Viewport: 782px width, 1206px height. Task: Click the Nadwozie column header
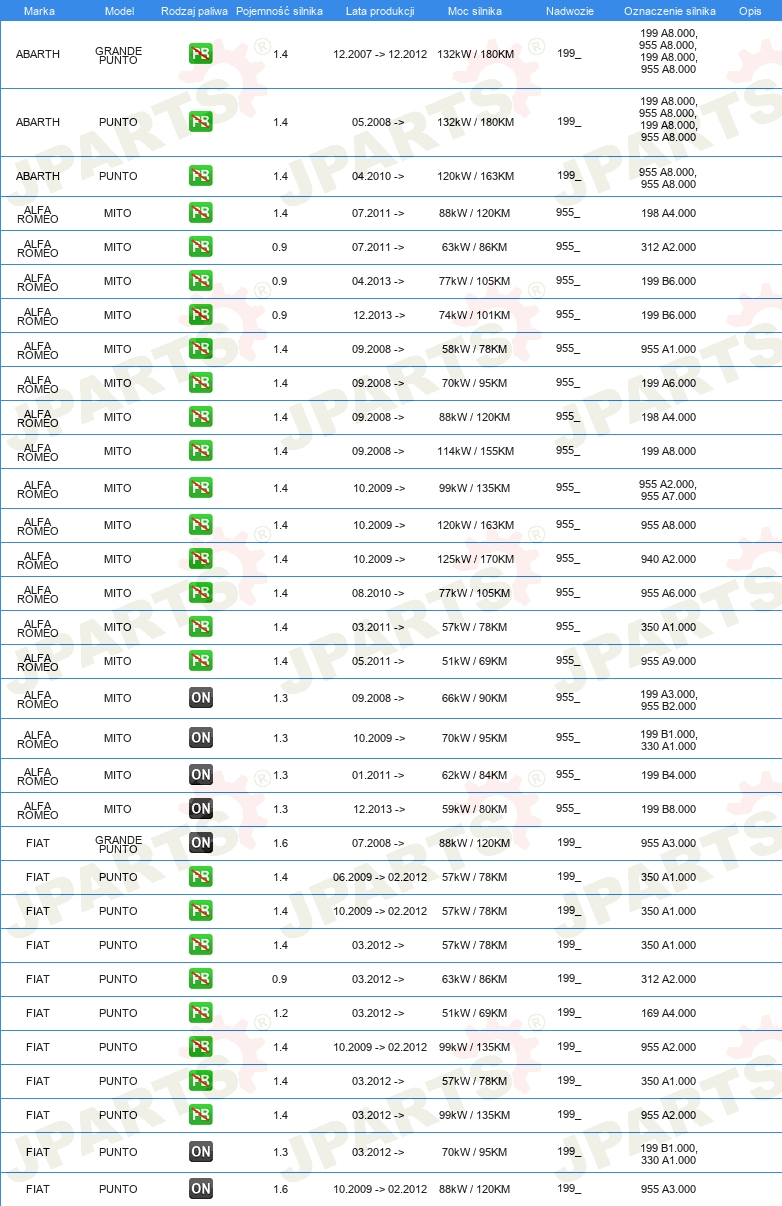pyautogui.click(x=569, y=11)
